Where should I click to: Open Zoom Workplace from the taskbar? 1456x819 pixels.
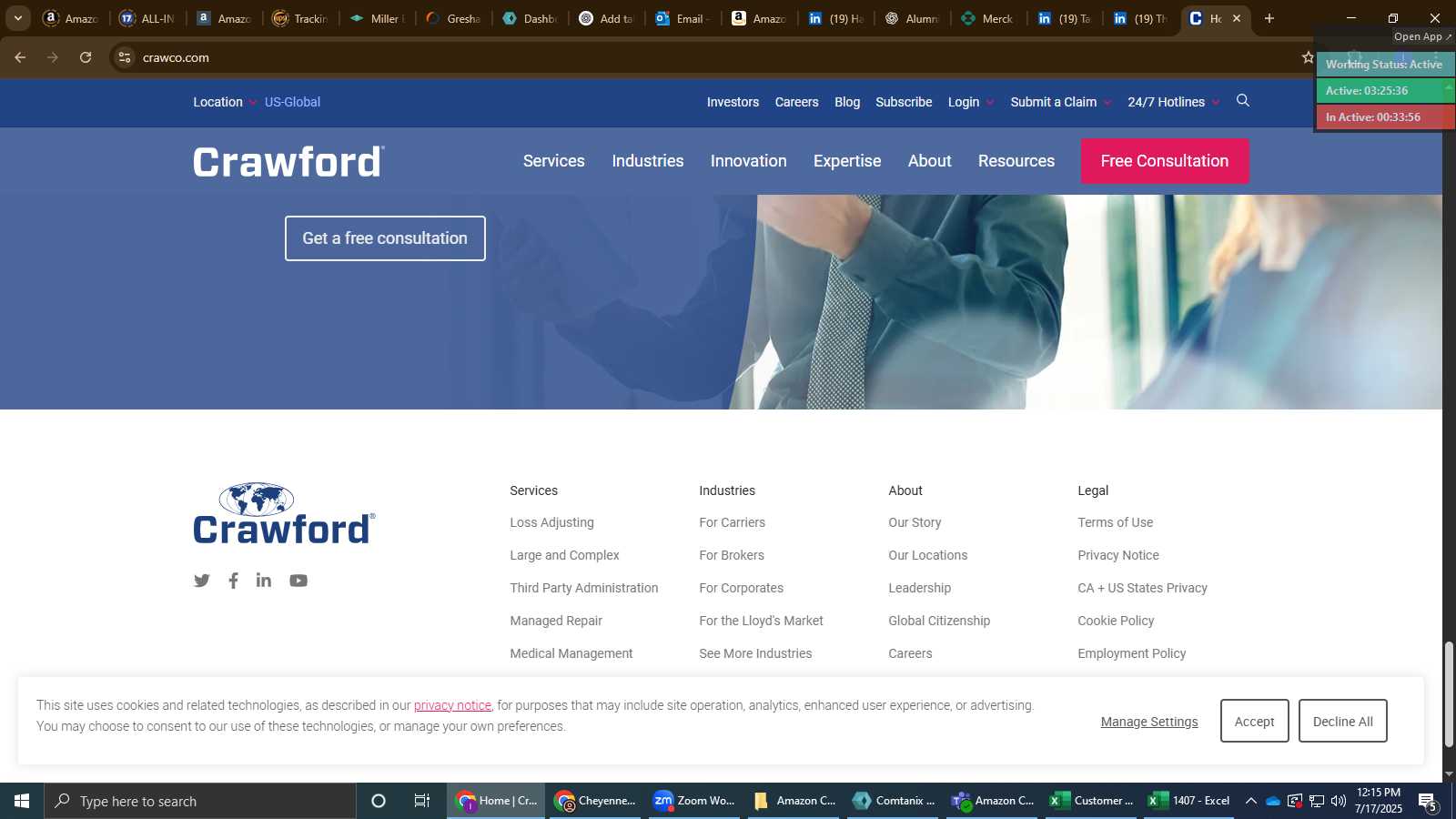(695, 801)
